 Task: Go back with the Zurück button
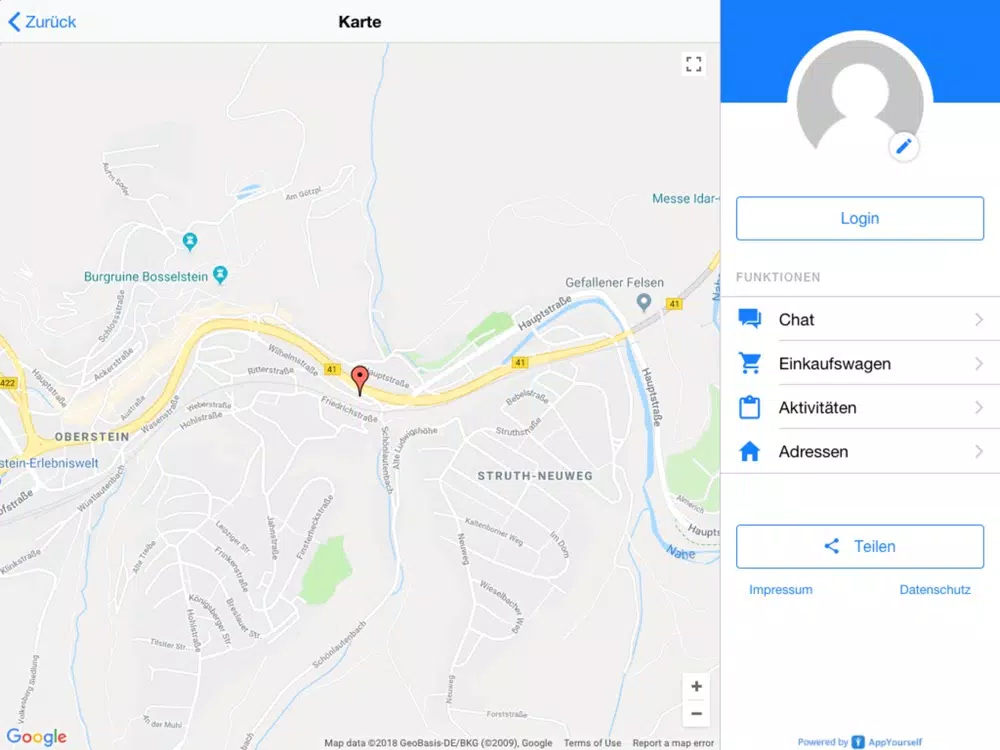[42, 22]
